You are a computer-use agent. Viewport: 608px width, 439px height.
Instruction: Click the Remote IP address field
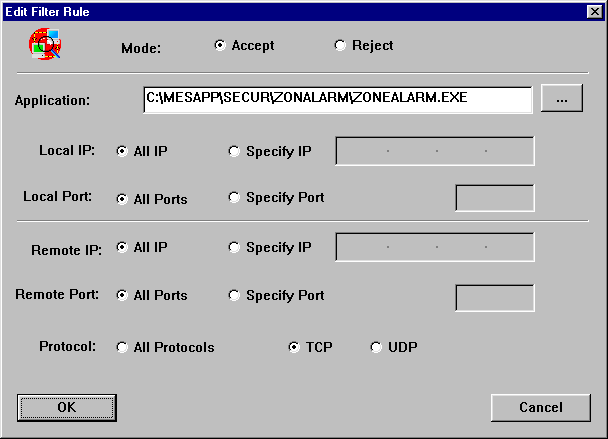435,247
